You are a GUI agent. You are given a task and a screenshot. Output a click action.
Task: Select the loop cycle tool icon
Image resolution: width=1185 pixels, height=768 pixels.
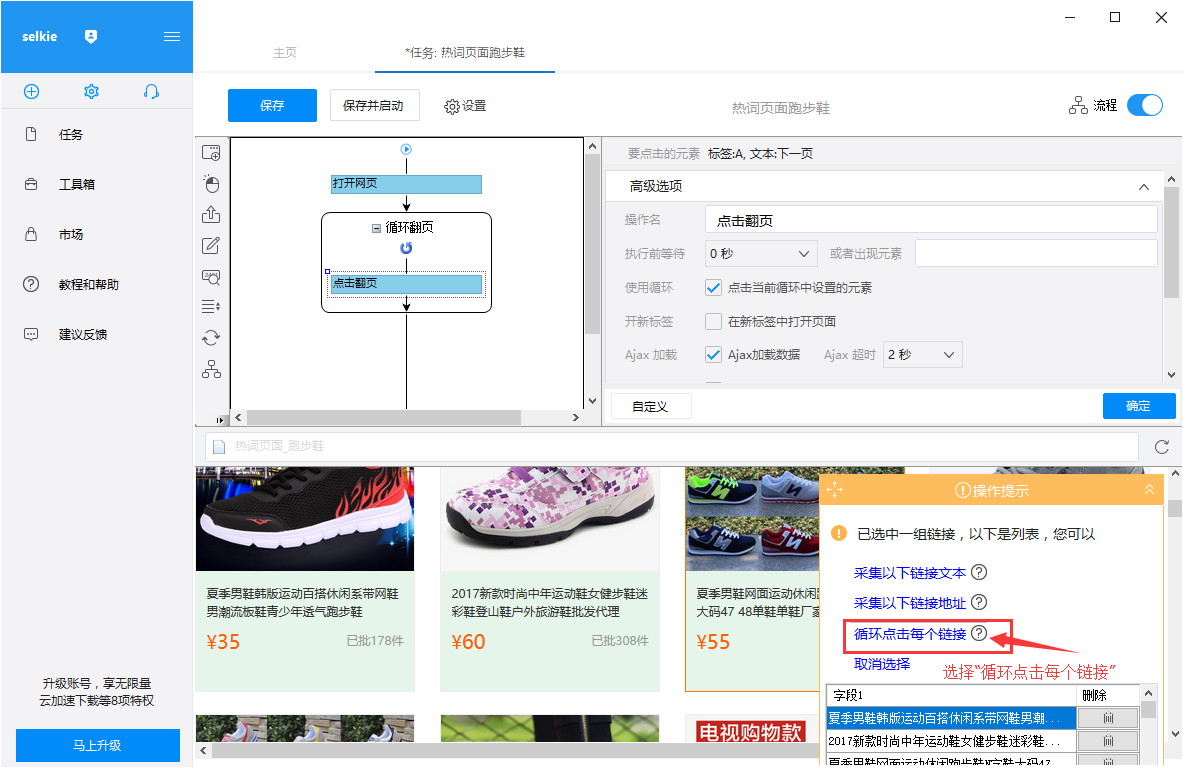211,338
